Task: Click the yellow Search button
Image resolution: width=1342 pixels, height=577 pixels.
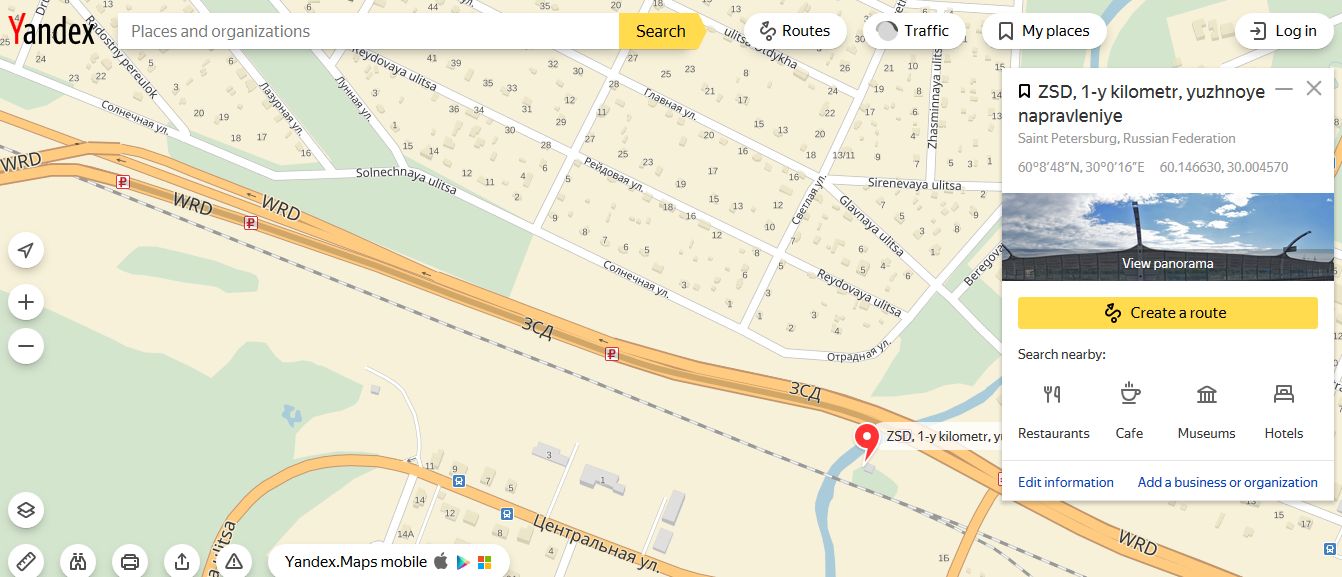Action: 660,31
